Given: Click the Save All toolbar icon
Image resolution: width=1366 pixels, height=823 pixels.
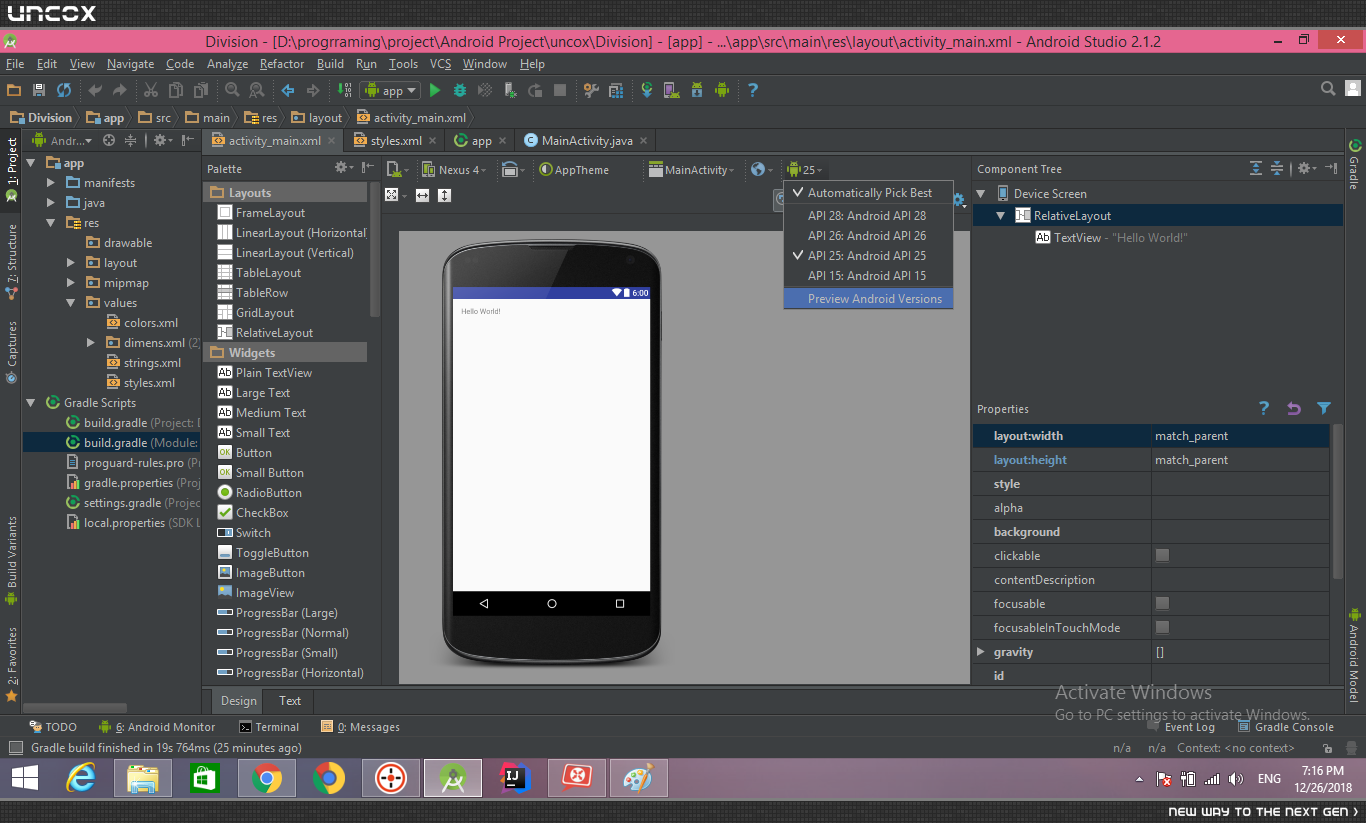Looking at the screenshot, I should tap(39, 90).
